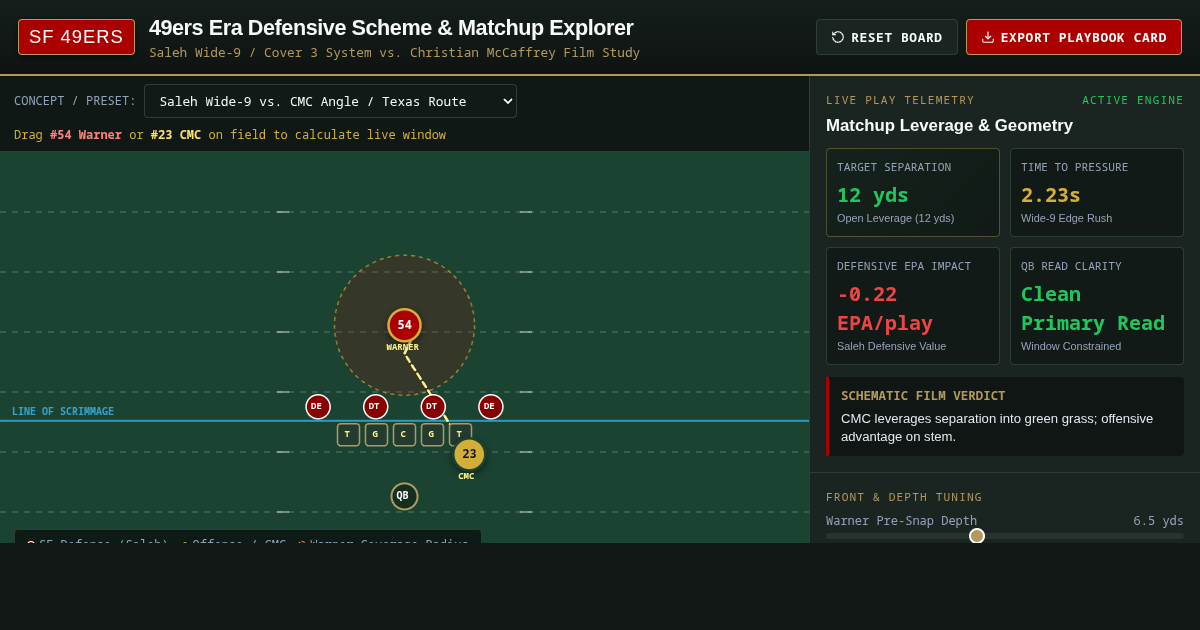Click the '2.23s' pressure time value

point(1051,195)
